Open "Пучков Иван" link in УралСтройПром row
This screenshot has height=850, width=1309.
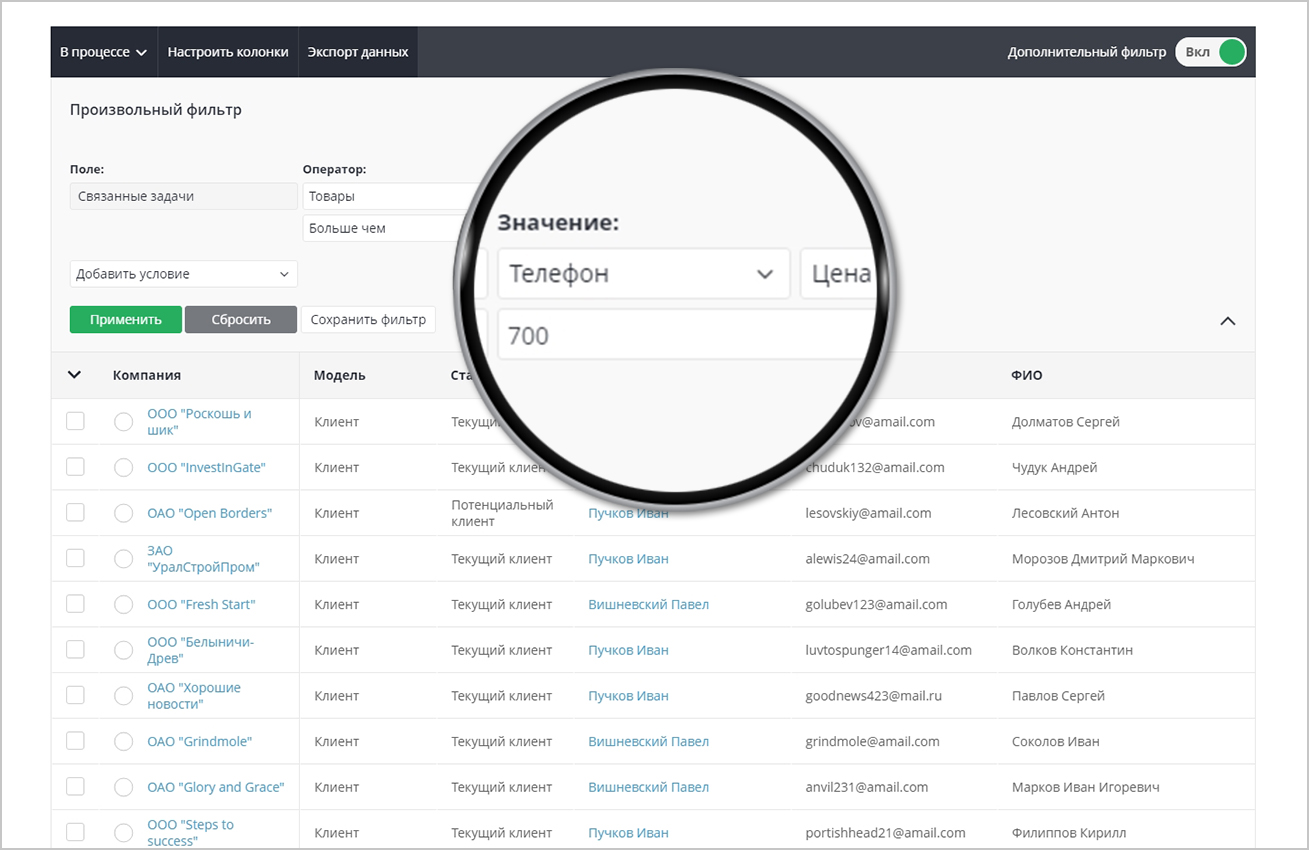628,559
